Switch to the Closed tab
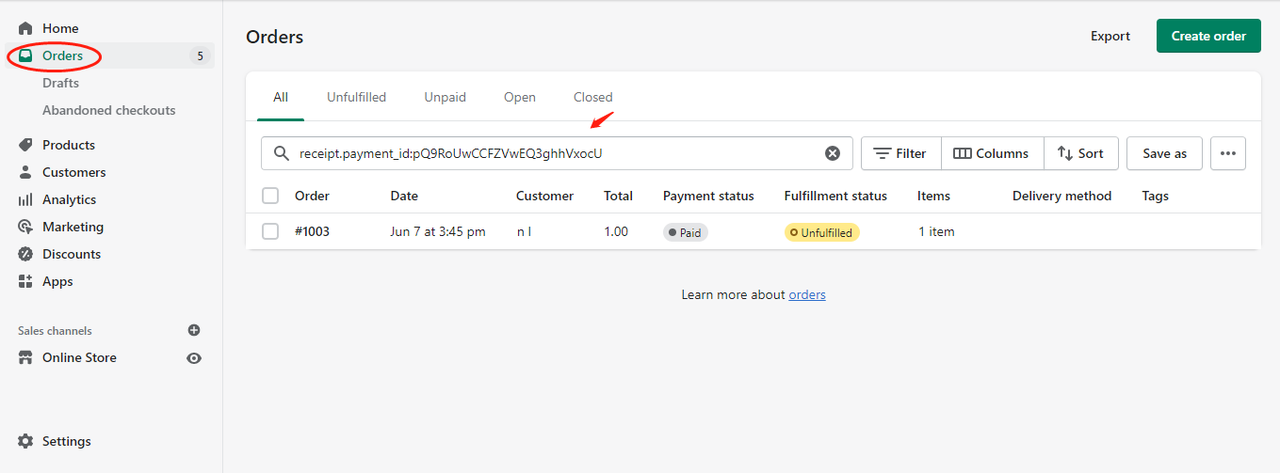1280x473 pixels. [x=593, y=97]
